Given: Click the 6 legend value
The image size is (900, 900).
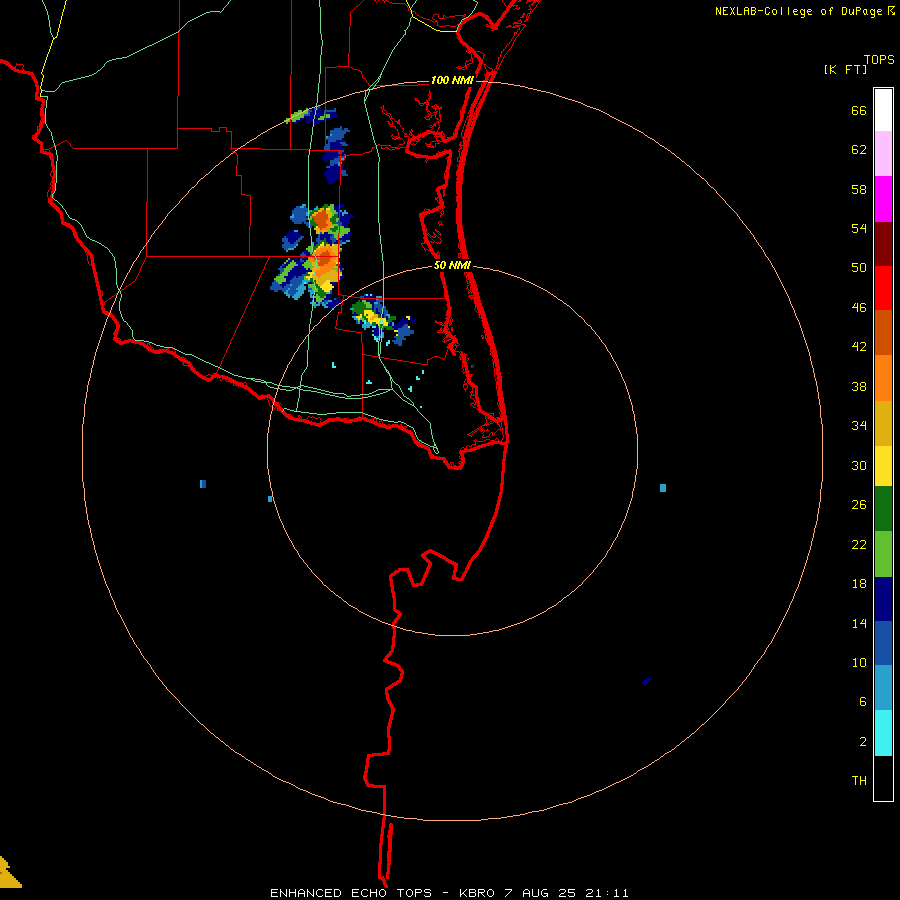Looking at the screenshot, I should click(x=863, y=701).
